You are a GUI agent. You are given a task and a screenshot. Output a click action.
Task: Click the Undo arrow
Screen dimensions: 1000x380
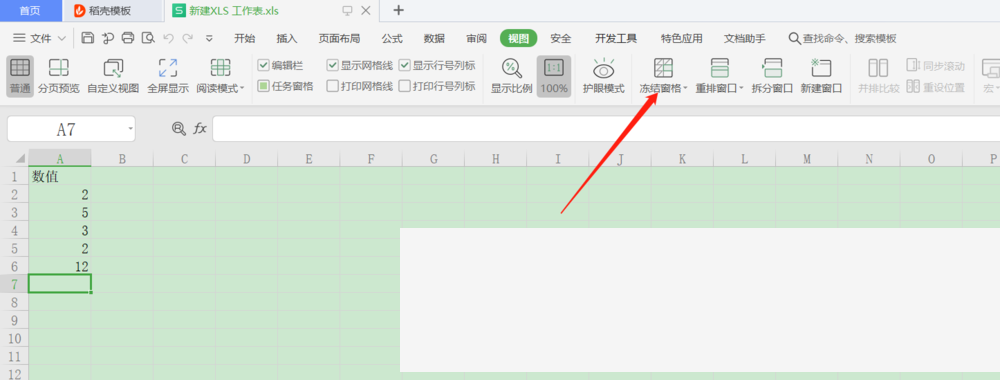click(168, 38)
